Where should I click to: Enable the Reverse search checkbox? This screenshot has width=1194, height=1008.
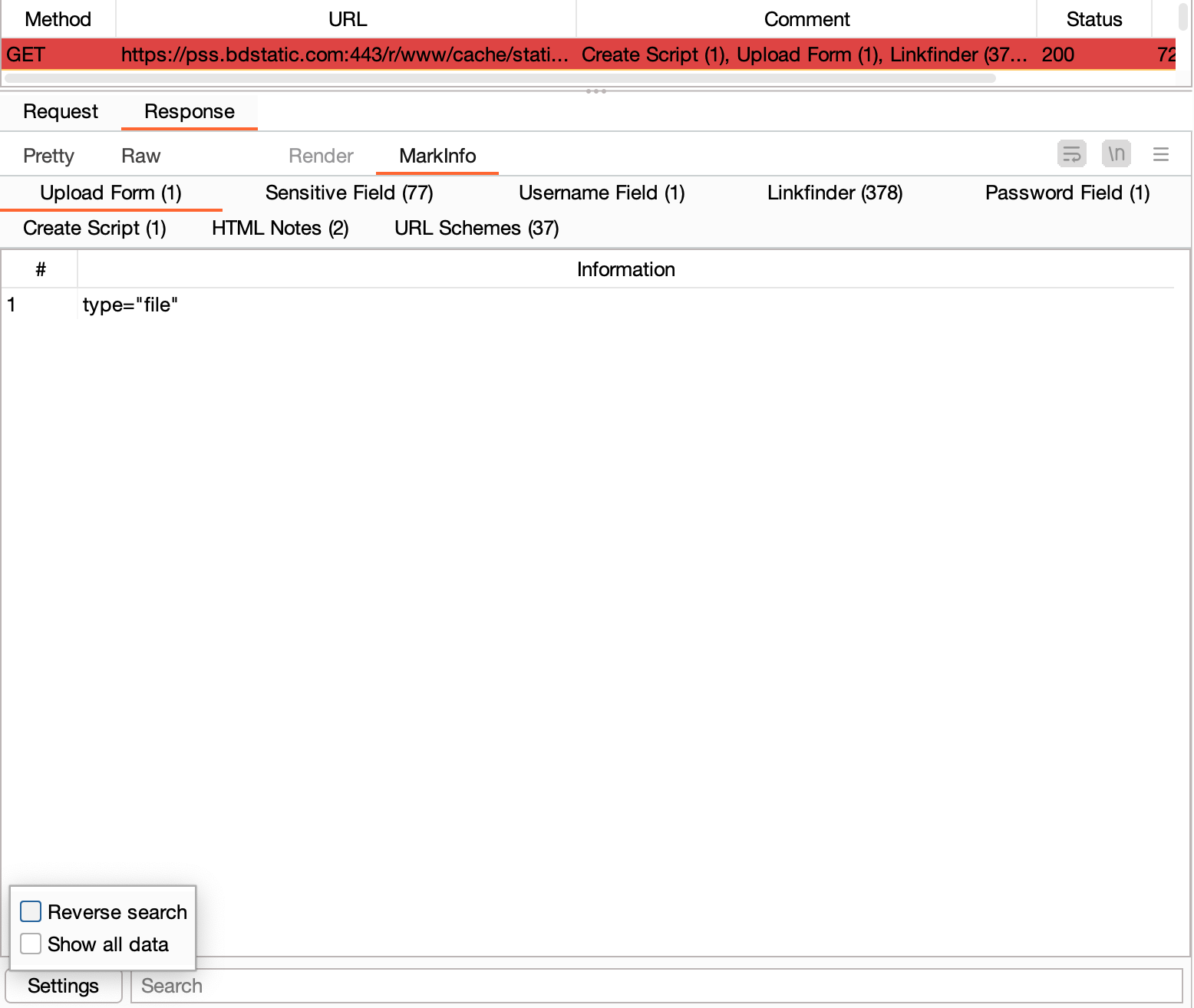(31, 911)
